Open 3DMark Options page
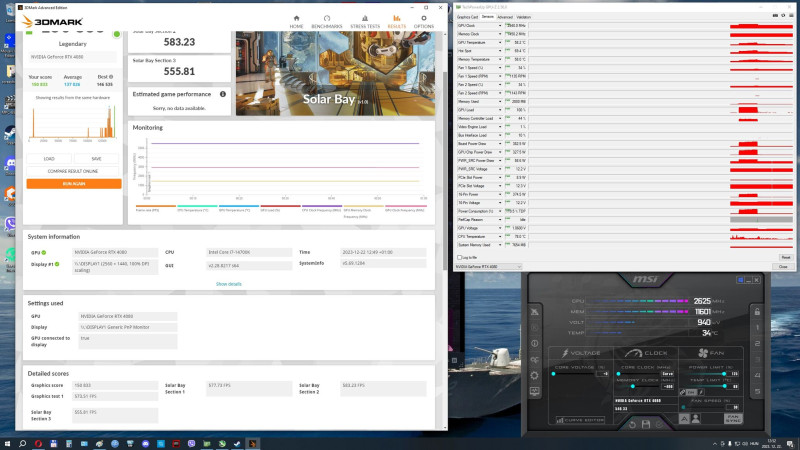This screenshot has width=800, height=450. coord(423,21)
